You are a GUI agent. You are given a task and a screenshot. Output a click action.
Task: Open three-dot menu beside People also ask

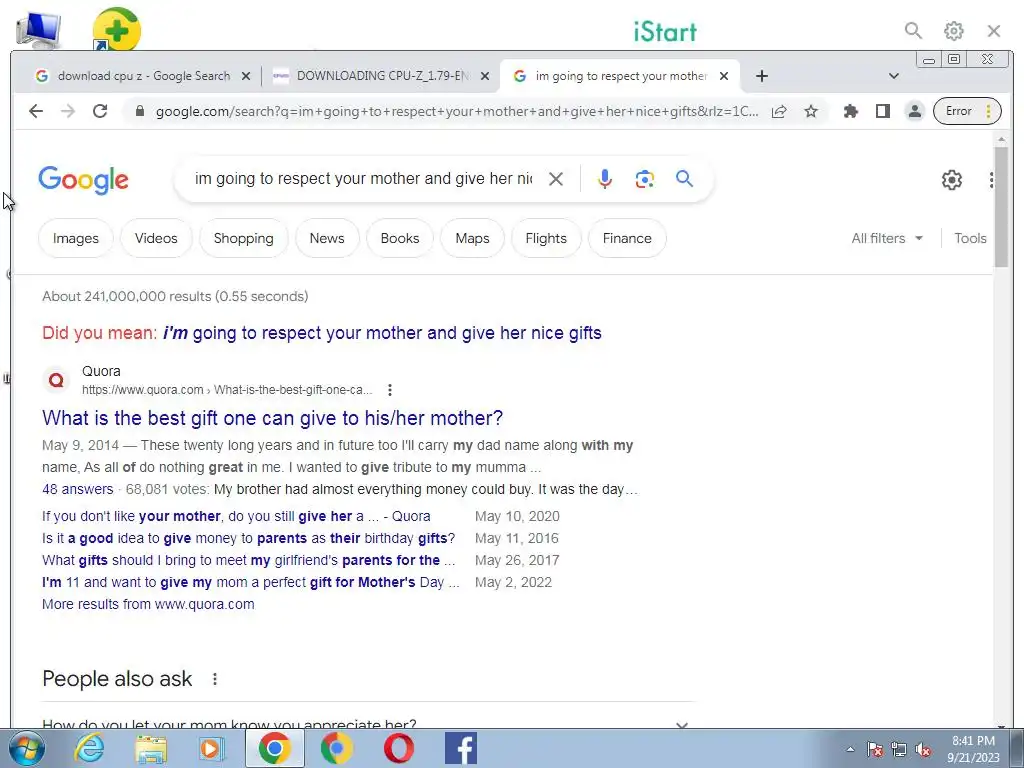tap(215, 679)
